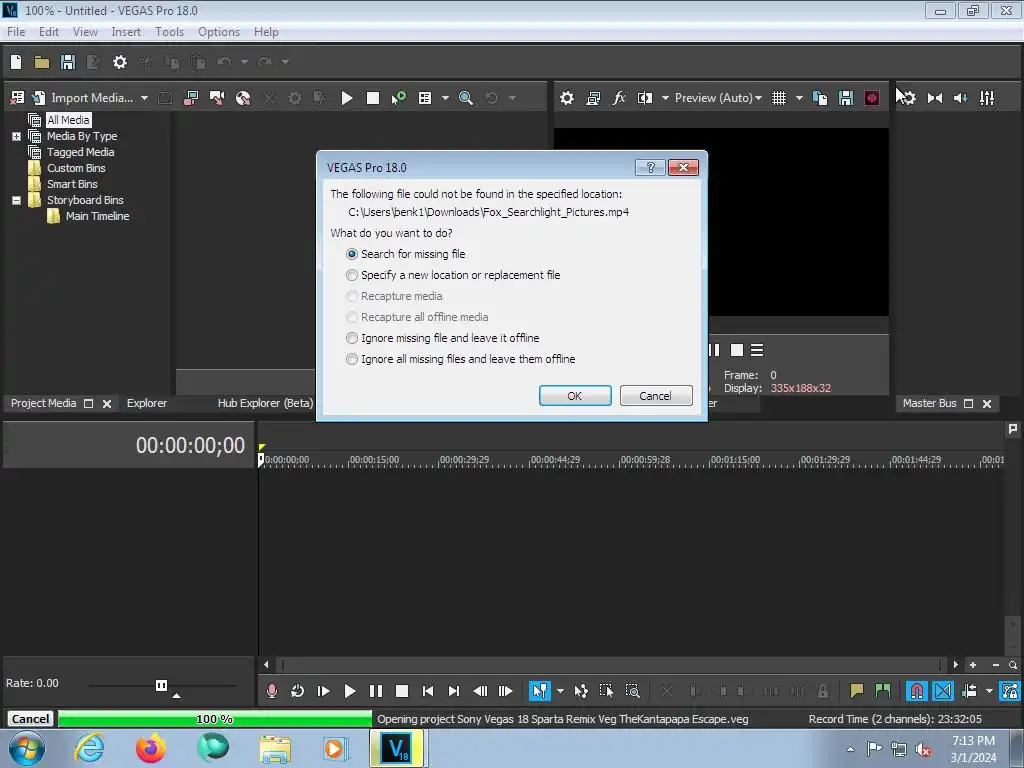The height and width of the screenshot is (768, 1024).
Task: Open a project with the folder icon
Action: coord(42,62)
